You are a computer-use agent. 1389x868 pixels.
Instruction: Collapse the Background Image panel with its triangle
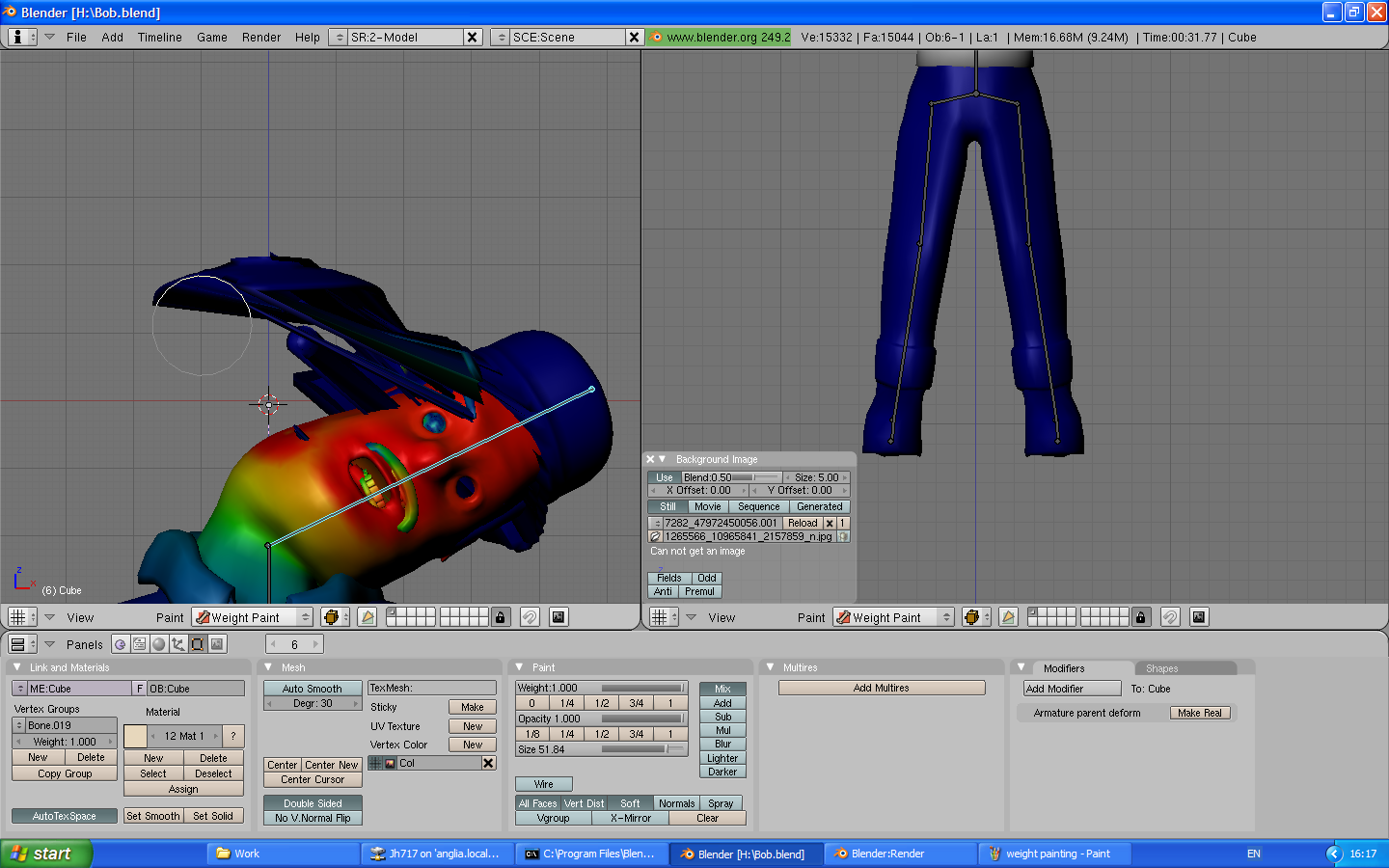[x=661, y=459]
